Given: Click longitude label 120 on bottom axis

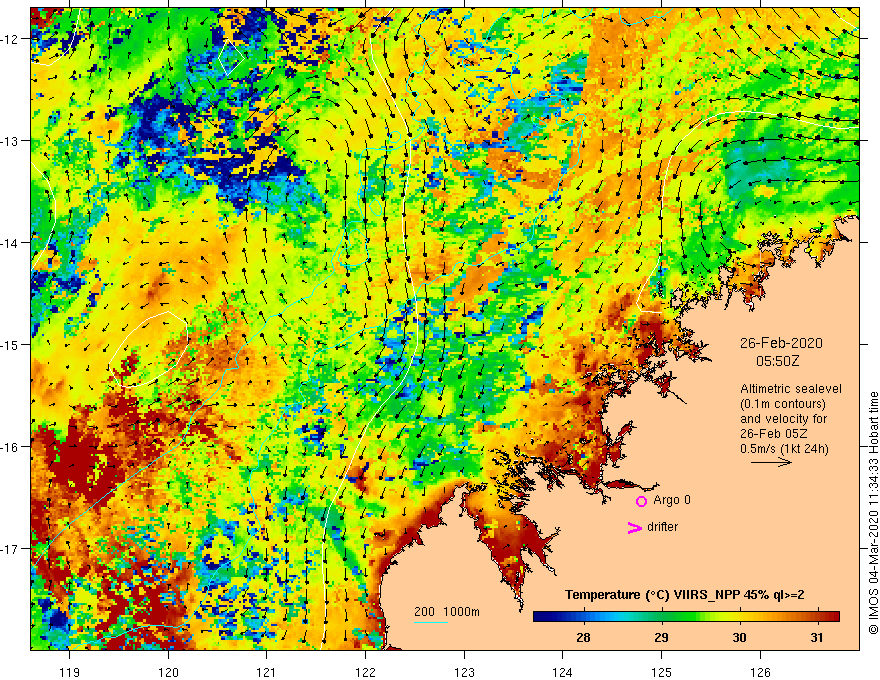Looking at the screenshot, I should [x=168, y=672].
